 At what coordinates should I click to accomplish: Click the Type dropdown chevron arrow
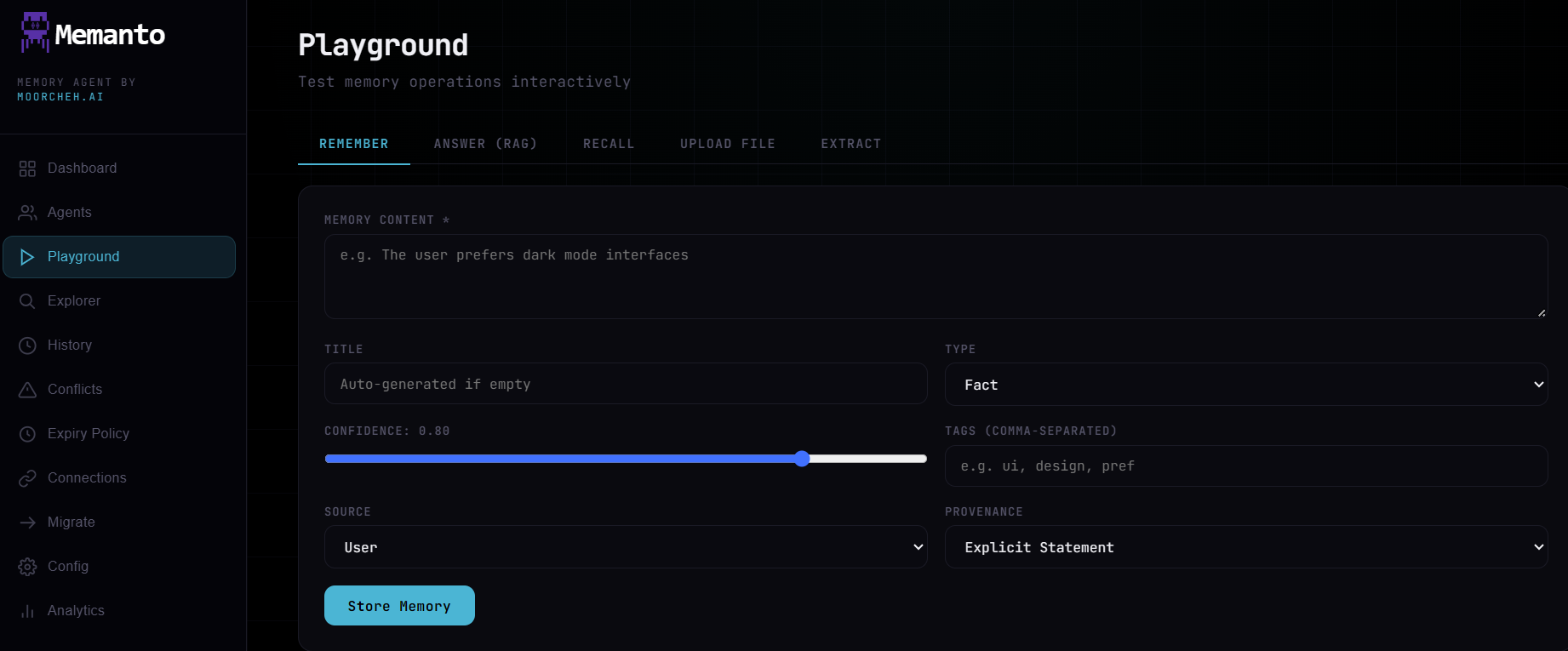pos(1538,385)
